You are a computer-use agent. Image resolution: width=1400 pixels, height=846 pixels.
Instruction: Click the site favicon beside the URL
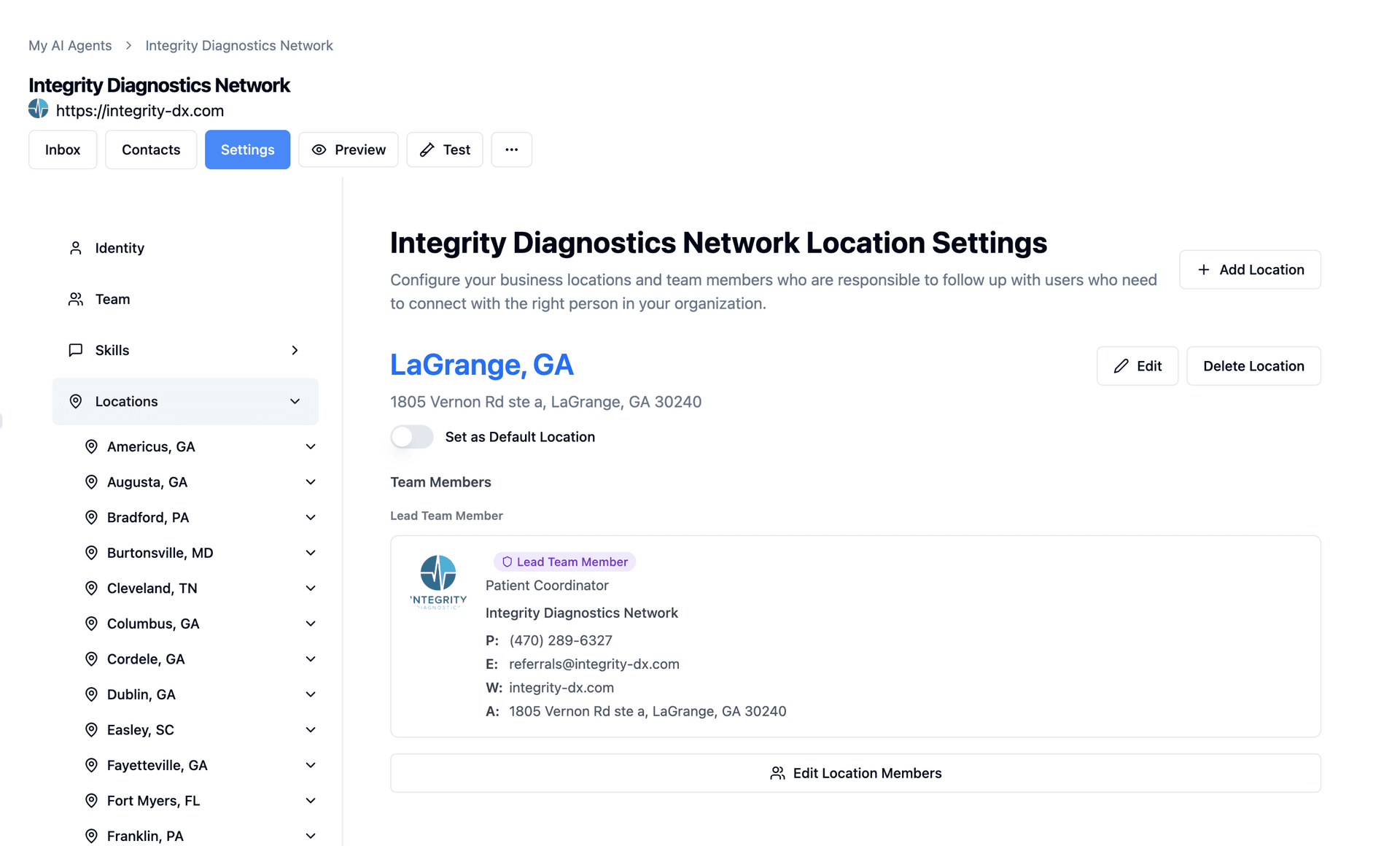pyautogui.click(x=39, y=109)
